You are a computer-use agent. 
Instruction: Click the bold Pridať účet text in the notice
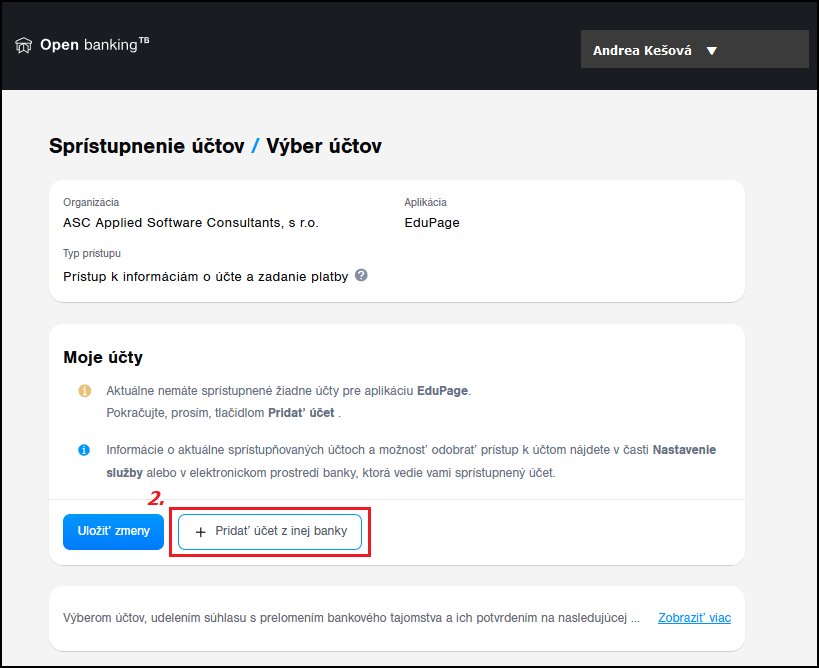tap(301, 412)
